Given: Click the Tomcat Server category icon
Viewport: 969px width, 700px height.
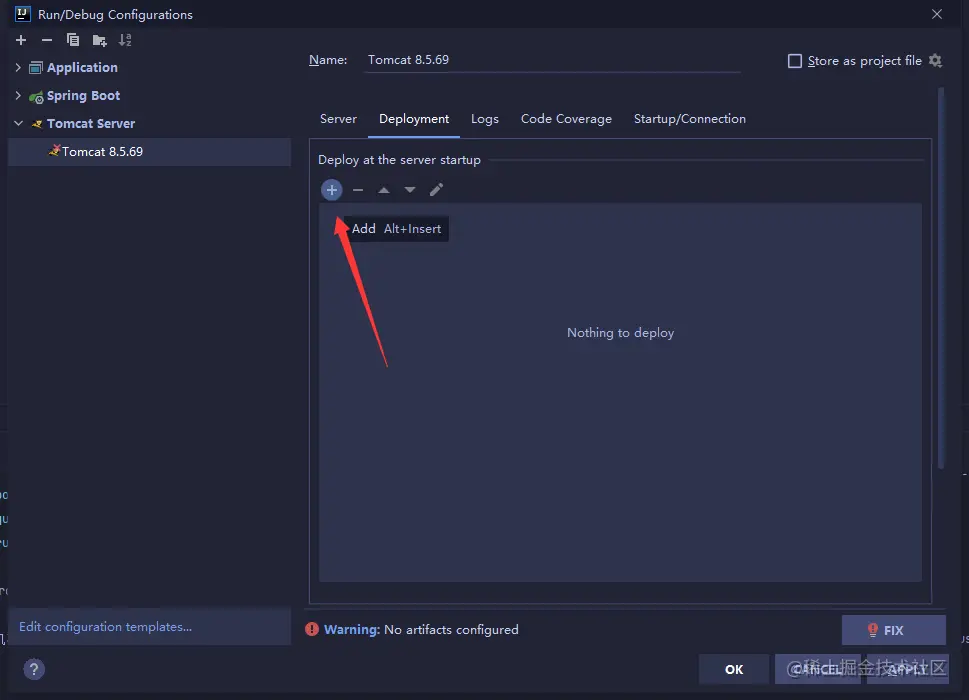Looking at the screenshot, I should coord(36,124).
